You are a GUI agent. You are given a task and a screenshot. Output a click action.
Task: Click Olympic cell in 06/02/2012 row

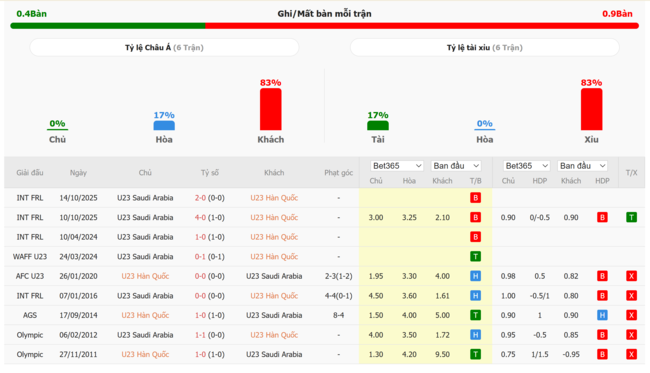30,335
